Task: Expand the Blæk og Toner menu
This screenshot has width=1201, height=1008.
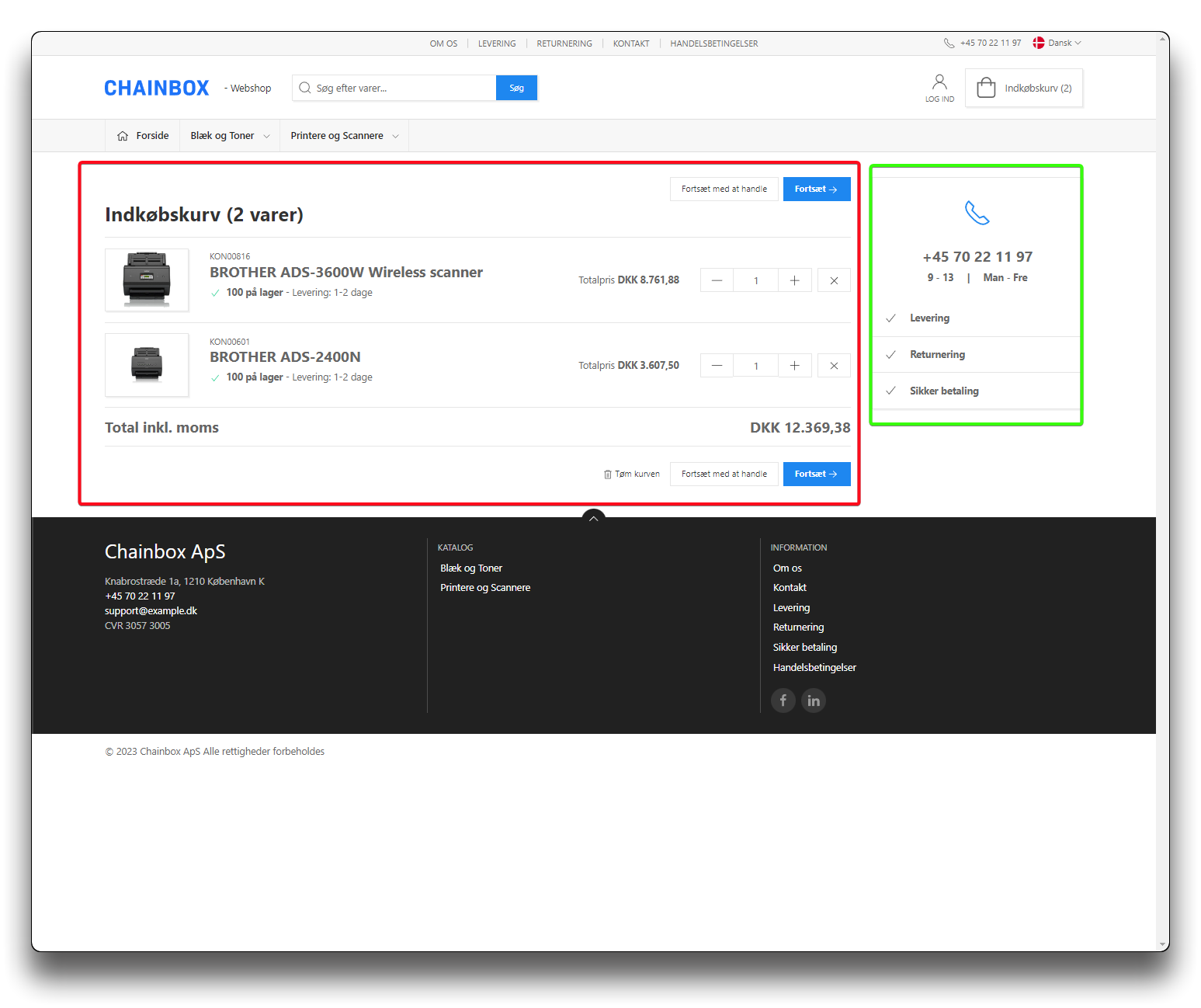Action: [231, 136]
